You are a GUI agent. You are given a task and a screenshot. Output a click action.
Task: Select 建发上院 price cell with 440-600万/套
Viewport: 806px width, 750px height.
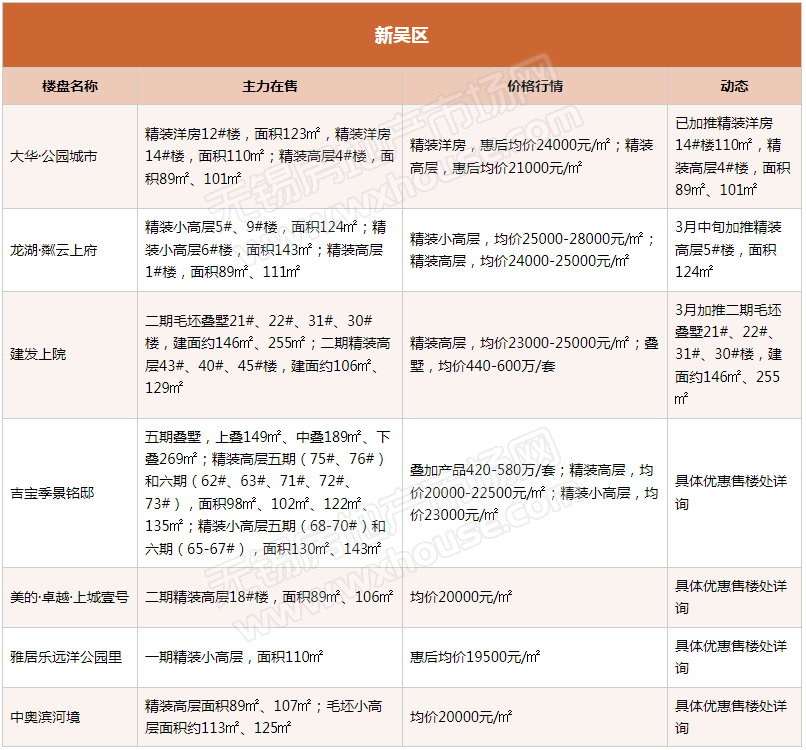(x=534, y=354)
